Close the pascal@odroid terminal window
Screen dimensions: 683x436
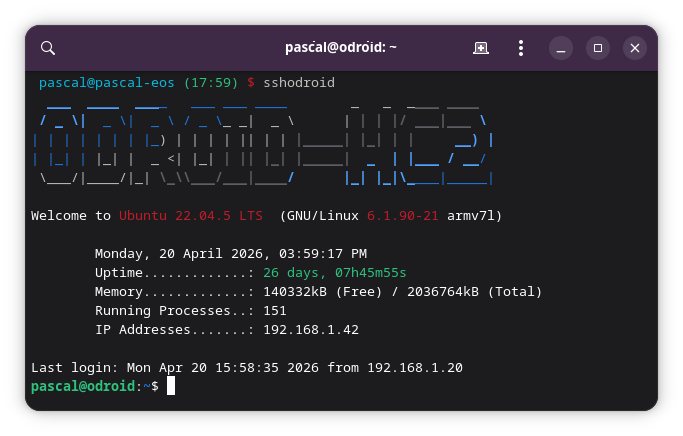coord(635,48)
